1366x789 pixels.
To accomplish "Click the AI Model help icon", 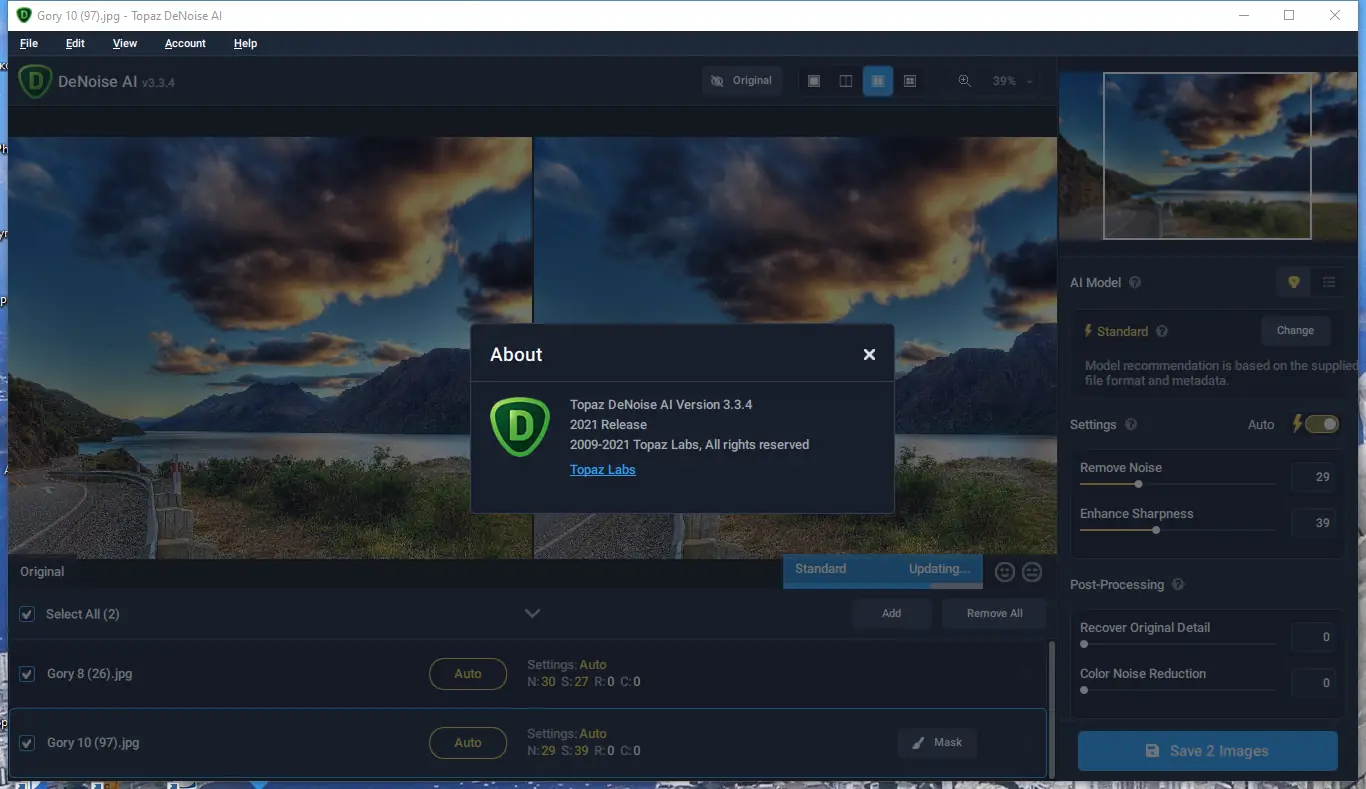I will click(x=1135, y=283).
